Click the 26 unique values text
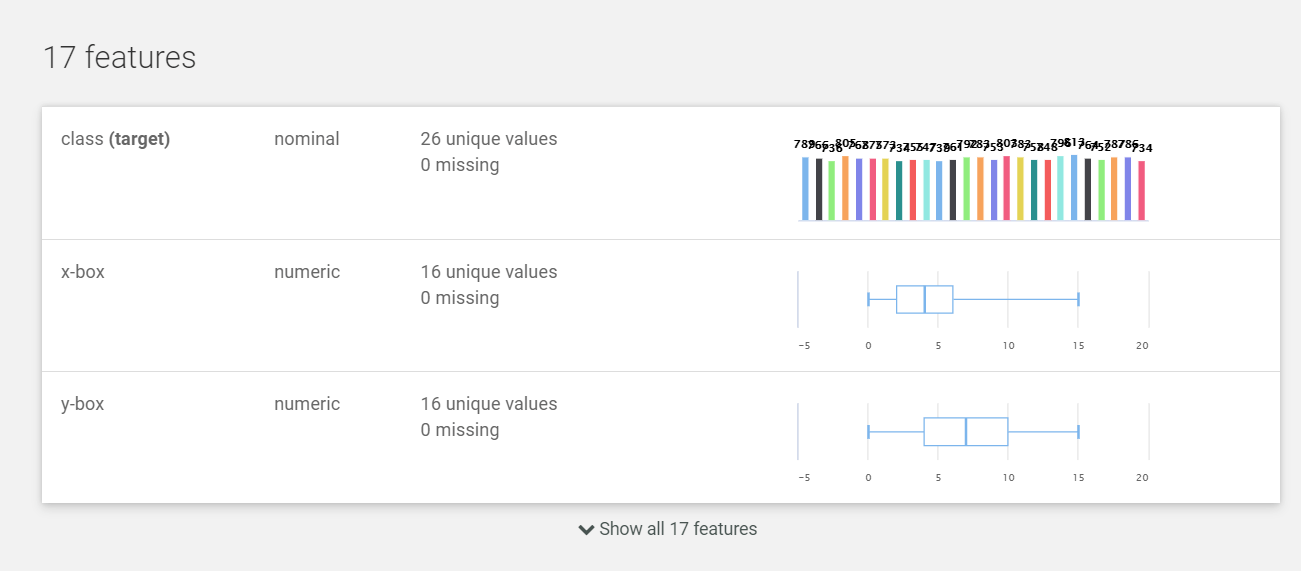 tap(489, 139)
